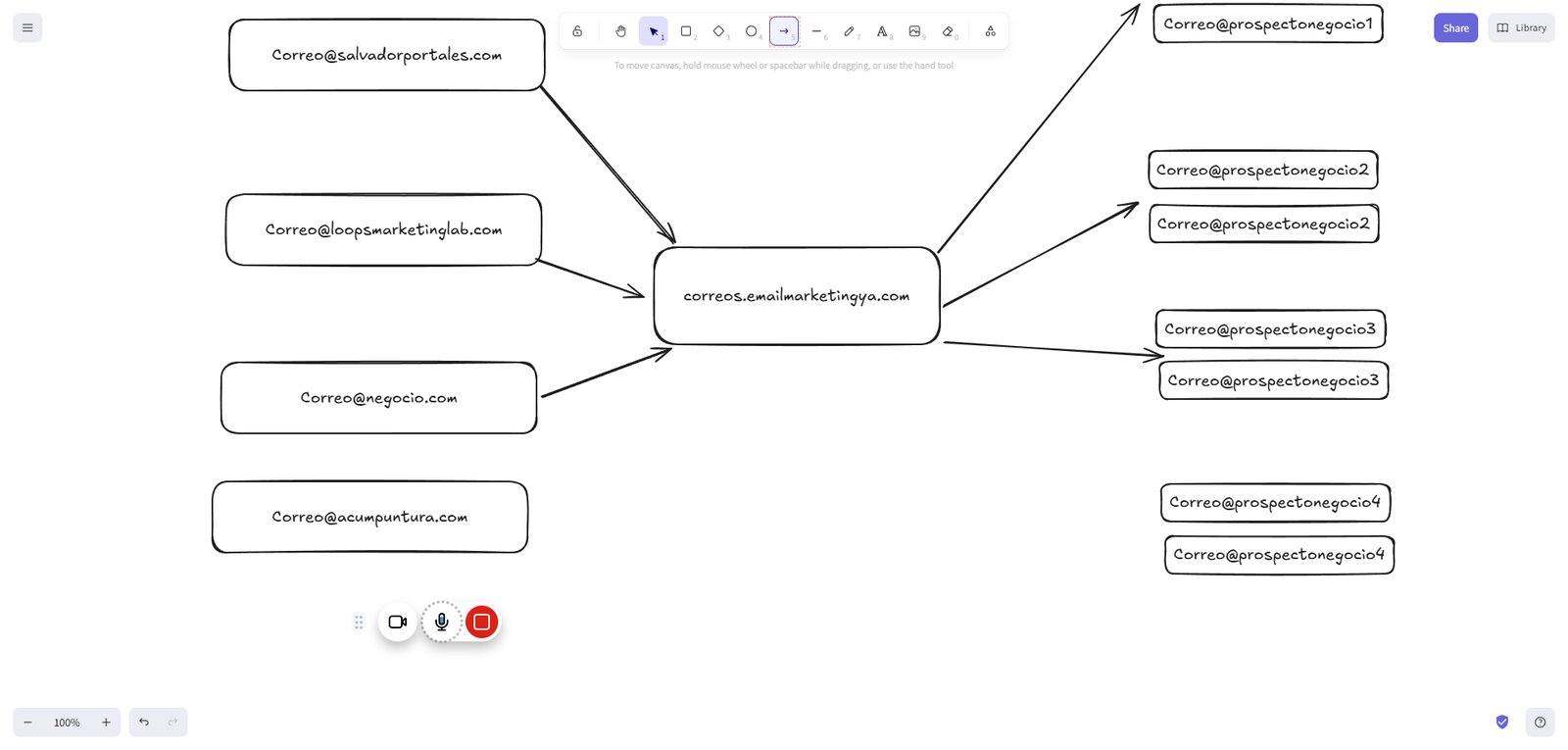
Task: Pick the freehand Draw pencil tool
Action: (850, 31)
